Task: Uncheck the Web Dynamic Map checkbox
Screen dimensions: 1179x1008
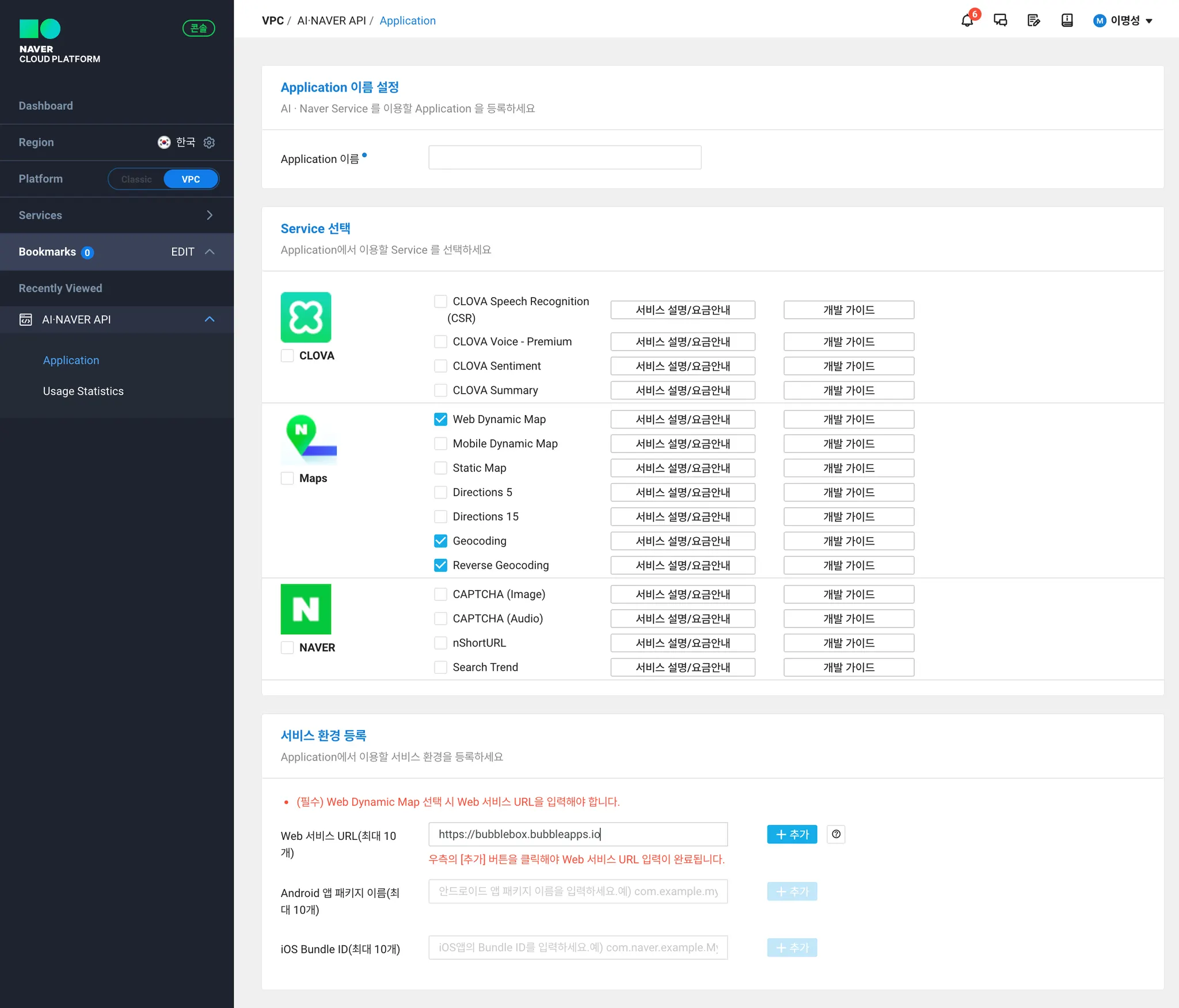Action: pos(440,419)
